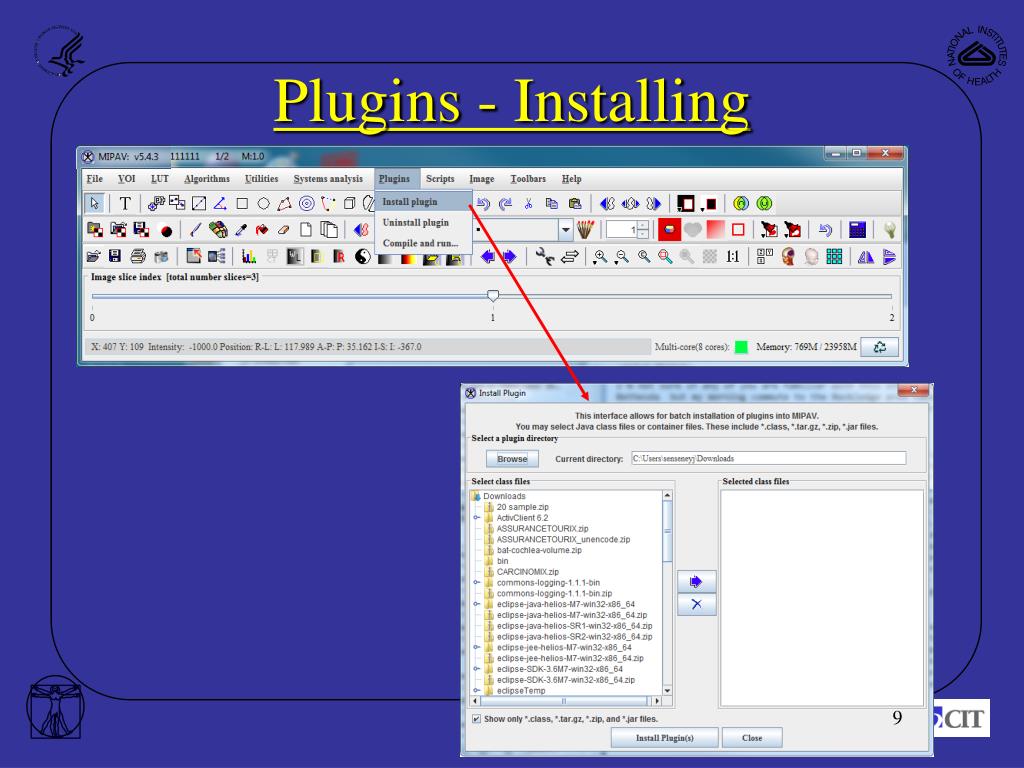This screenshot has width=1024, height=768.
Task: Open the multiple paintbrushes editor icon
Action: click(586, 230)
